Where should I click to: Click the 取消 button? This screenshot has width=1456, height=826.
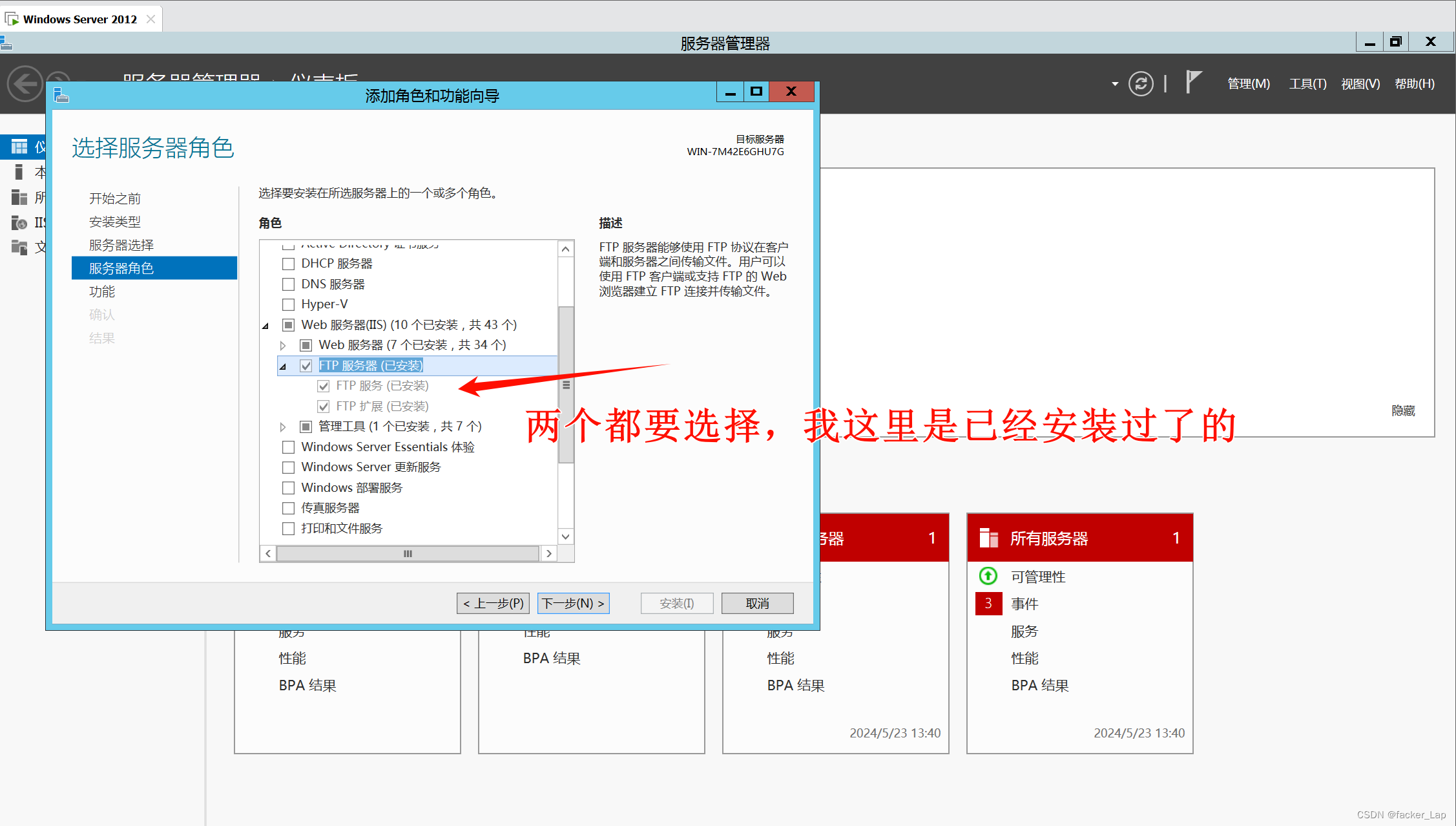pyautogui.click(x=757, y=603)
